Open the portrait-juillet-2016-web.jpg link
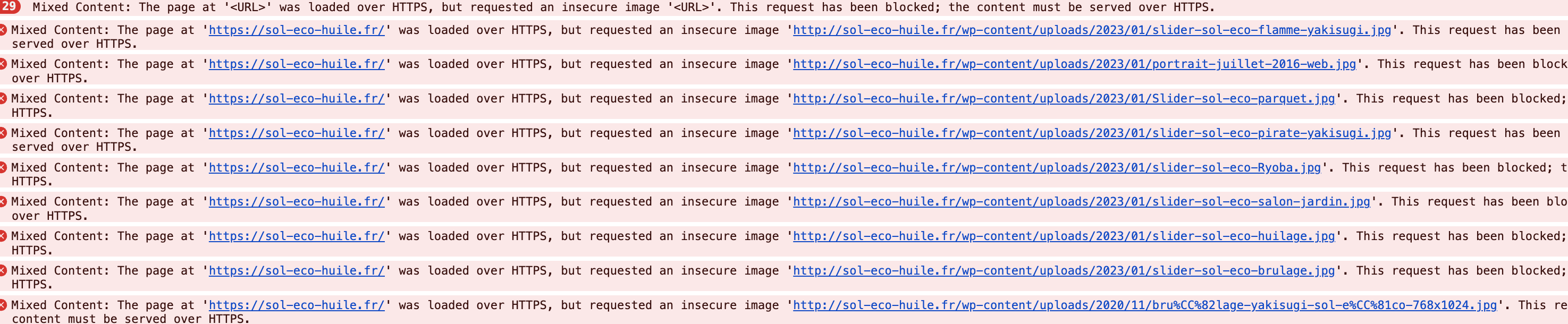Image resolution: width=1568 pixels, height=324 pixels. (1074, 64)
